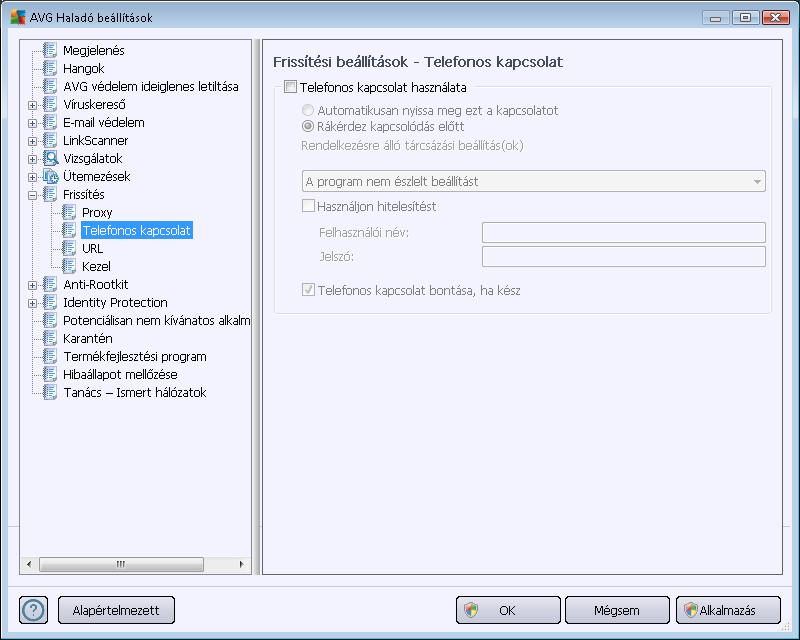The width and height of the screenshot is (800, 640).
Task: Select Tanács – Ismert hálózatok entry
Action: pyautogui.click(x=135, y=392)
